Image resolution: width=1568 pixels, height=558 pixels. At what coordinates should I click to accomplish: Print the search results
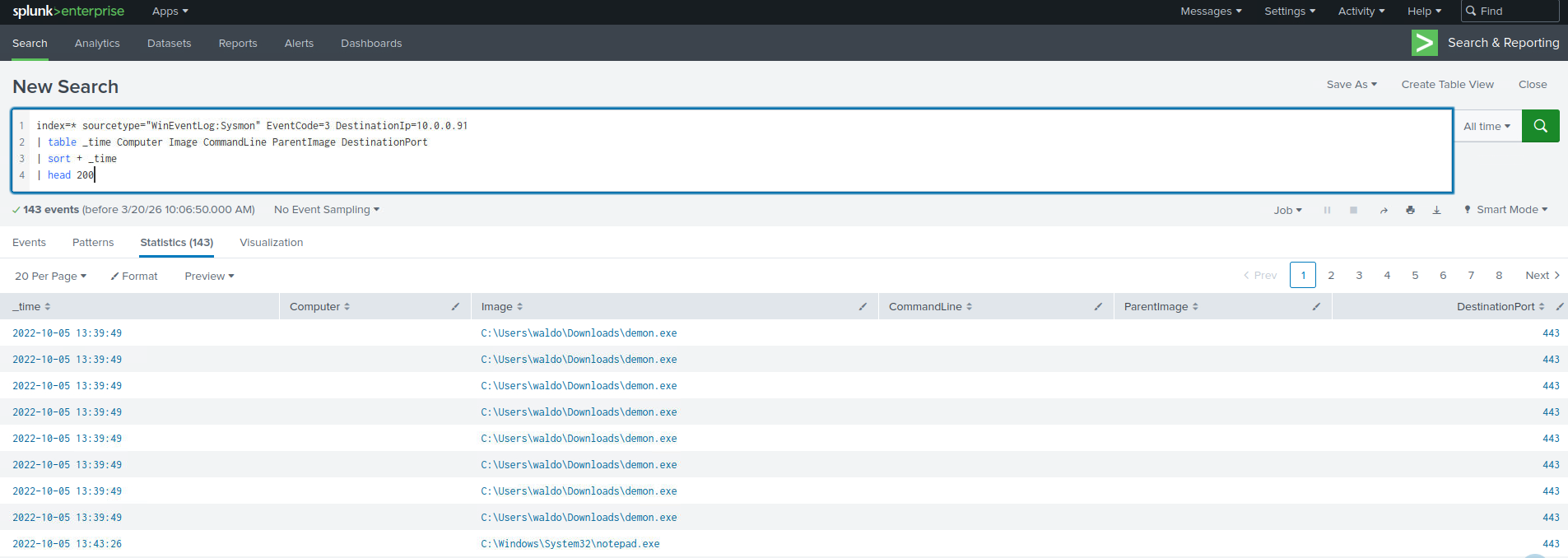pos(1410,211)
